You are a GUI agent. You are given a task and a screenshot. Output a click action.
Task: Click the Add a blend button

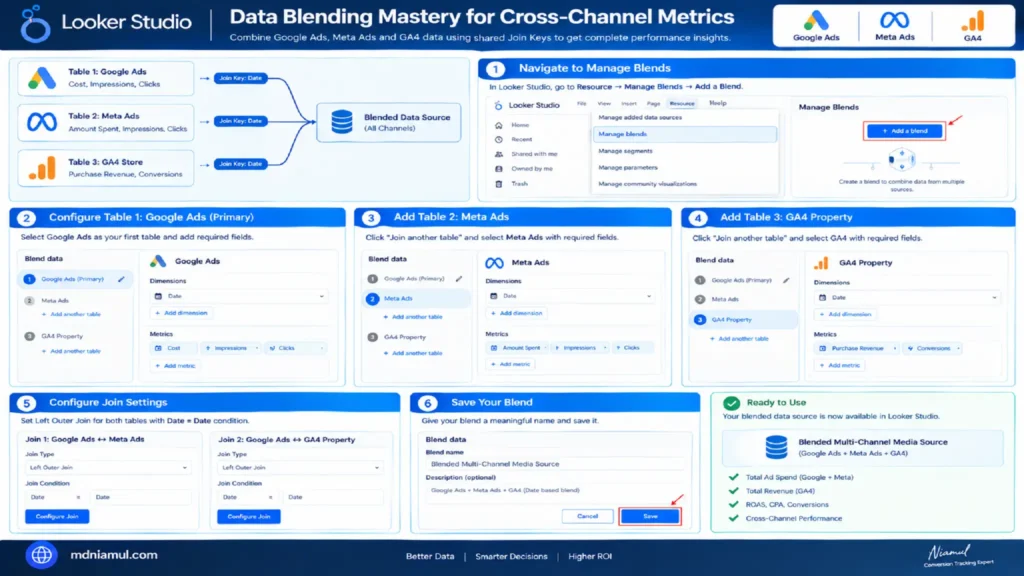click(x=904, y=131)
